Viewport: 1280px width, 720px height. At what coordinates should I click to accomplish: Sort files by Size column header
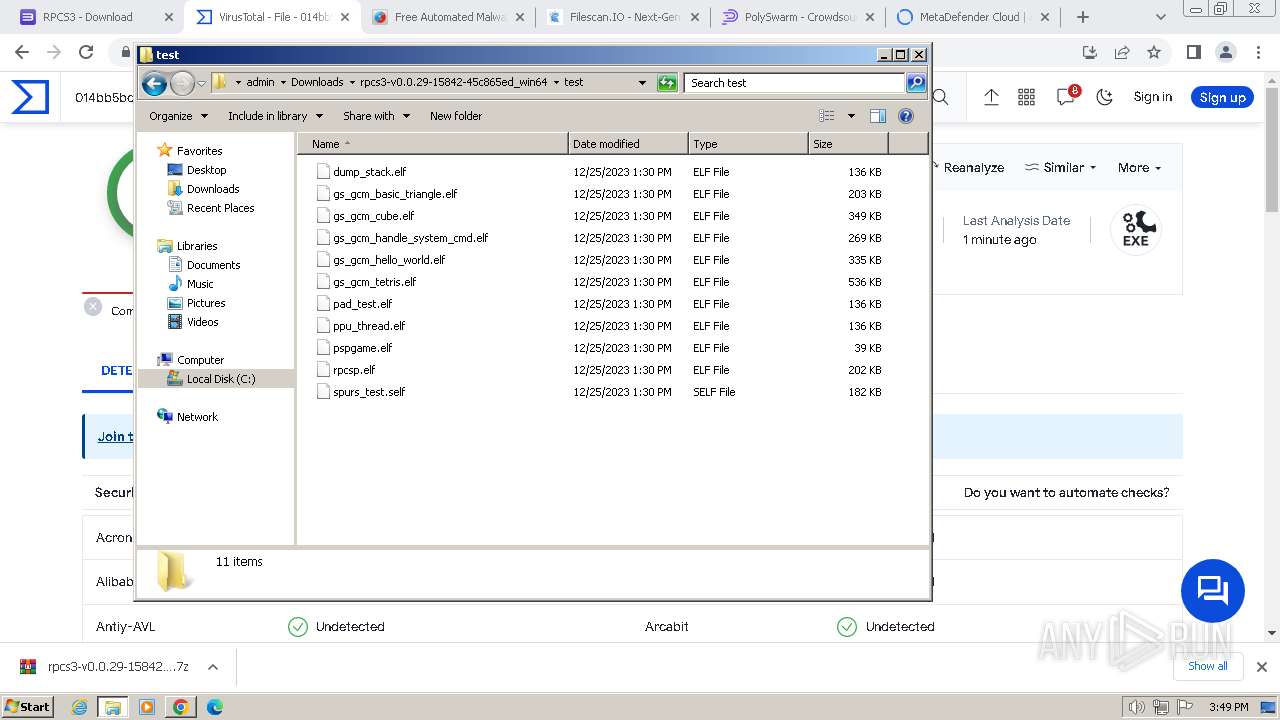point(848,144)
